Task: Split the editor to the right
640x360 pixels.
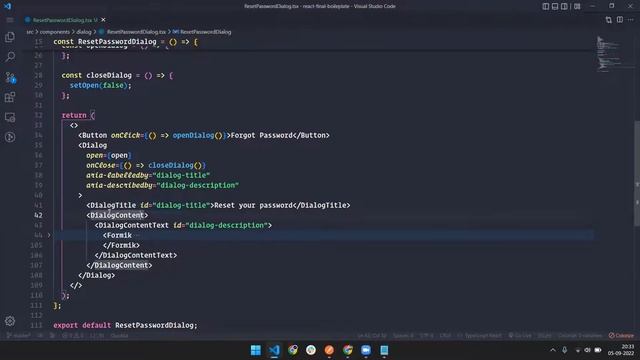Action: coord(620,20)
